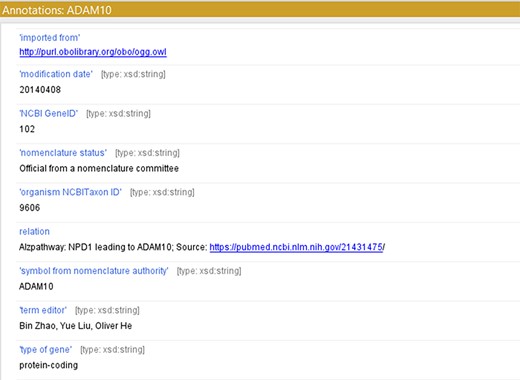Select the protein-coding gene type value
Viewport: 520px width, 380px height.
tap(49, 365)
